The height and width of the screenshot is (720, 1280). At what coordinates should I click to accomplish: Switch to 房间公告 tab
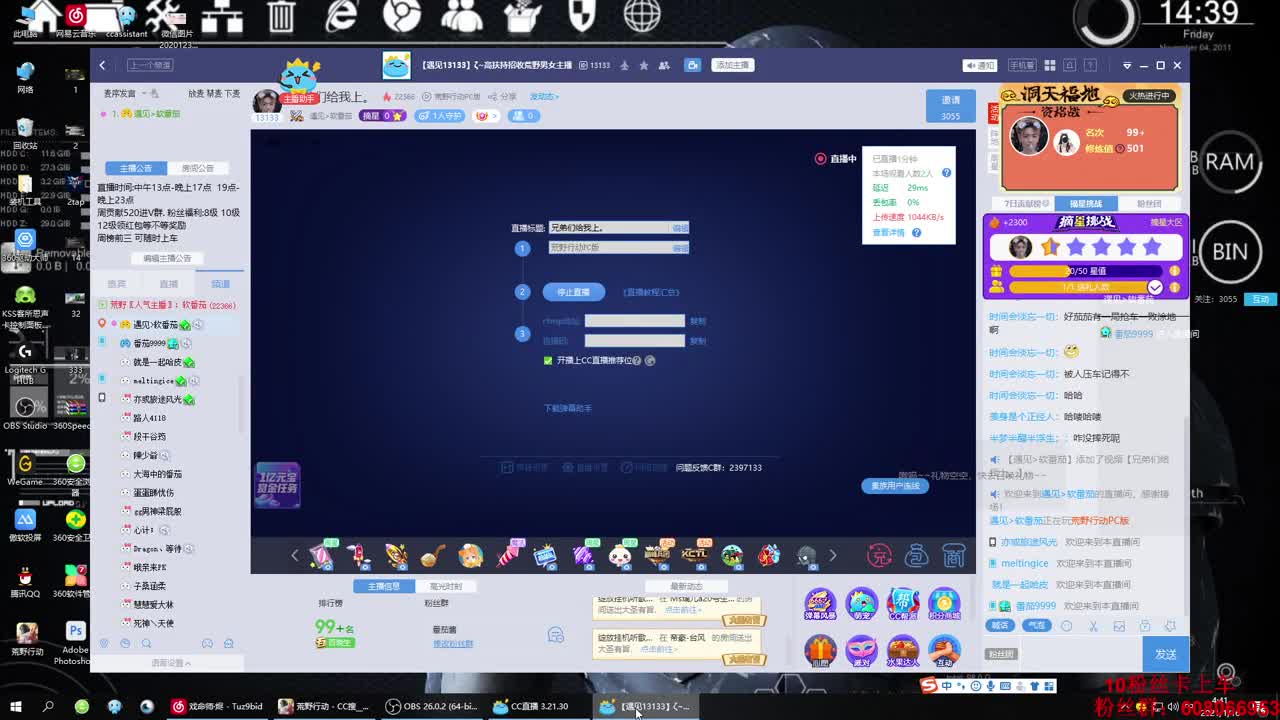(198, 168)
